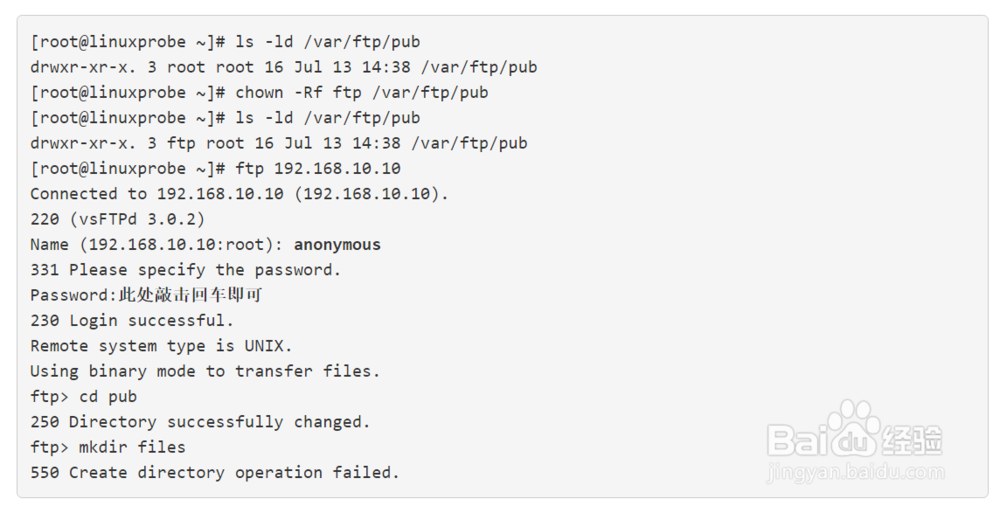Click the first 'ls -ld /var/ftp/pub' command line
This screenshot has height=506, width=1000.
pyautogui.click(x=327, y=42)
